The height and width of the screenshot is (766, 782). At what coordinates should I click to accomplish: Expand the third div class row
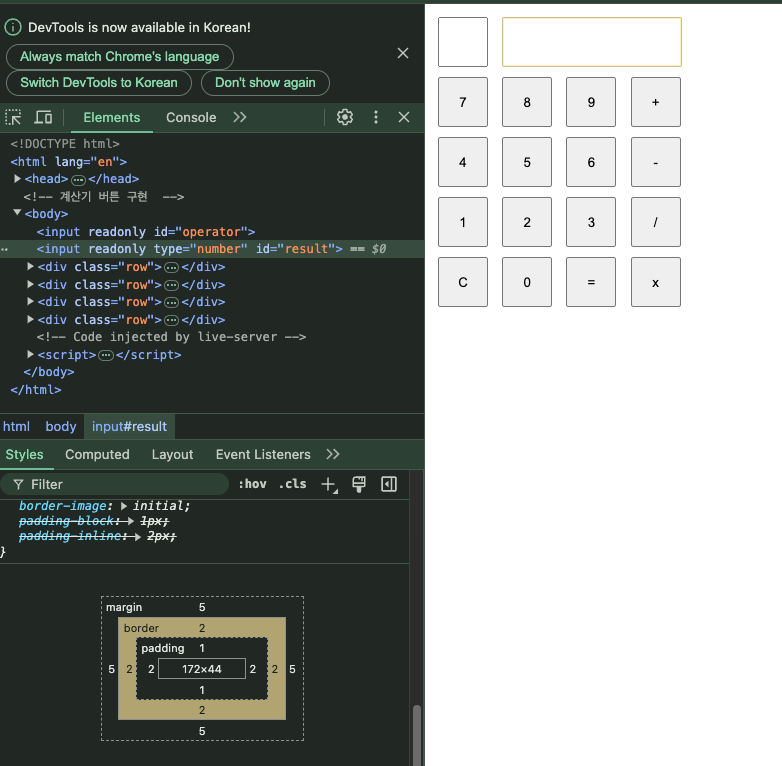pos(30,302)
